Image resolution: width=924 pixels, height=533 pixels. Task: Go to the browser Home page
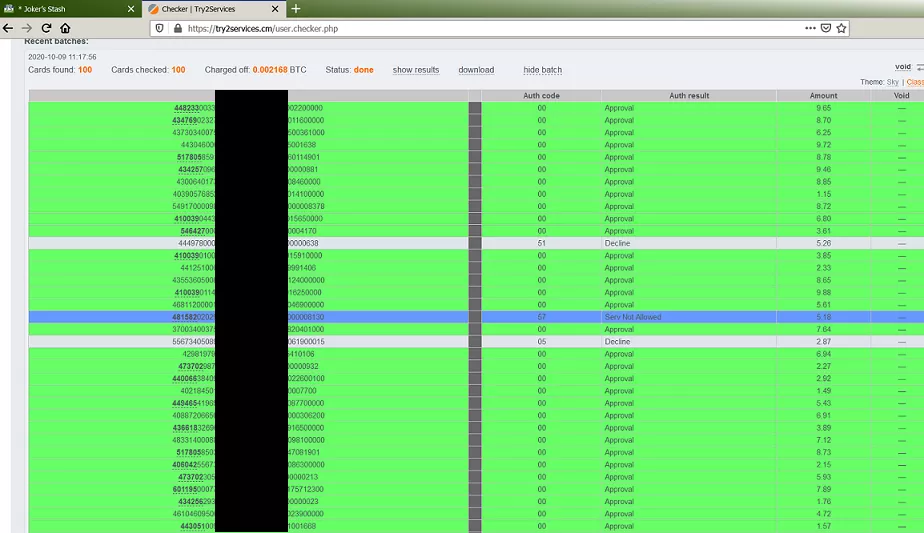pyautogui.click(x=65, y=28)
